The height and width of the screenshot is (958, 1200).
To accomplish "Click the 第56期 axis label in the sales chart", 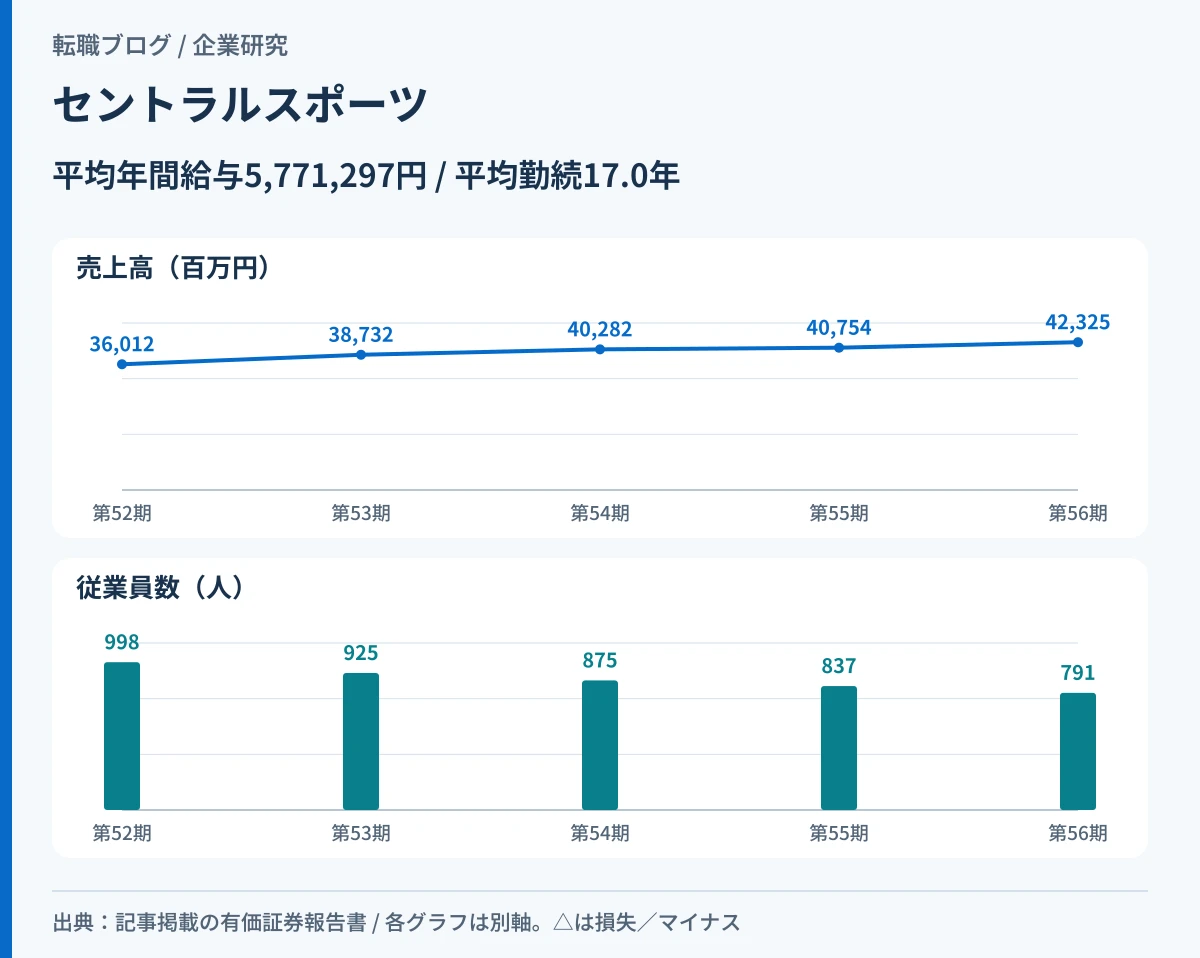I will pyautogui.click(x=1078, y=514).
